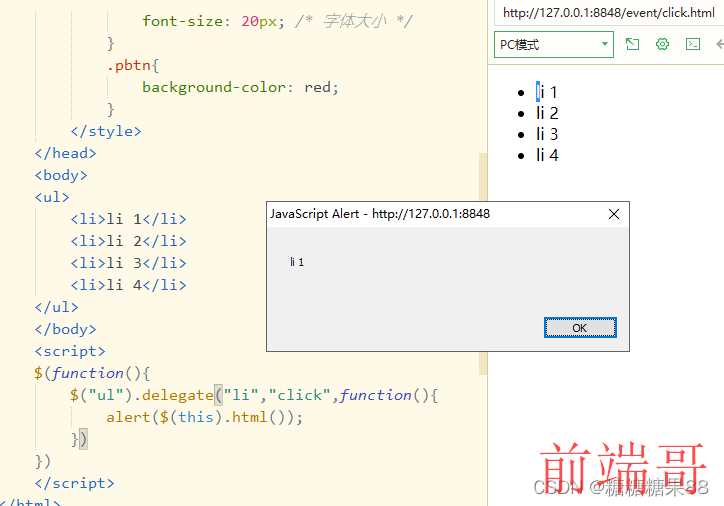Click the 'li 1' list item in preview
The width and height of the screenshot is (724, 506).
(x=547, y=92)
